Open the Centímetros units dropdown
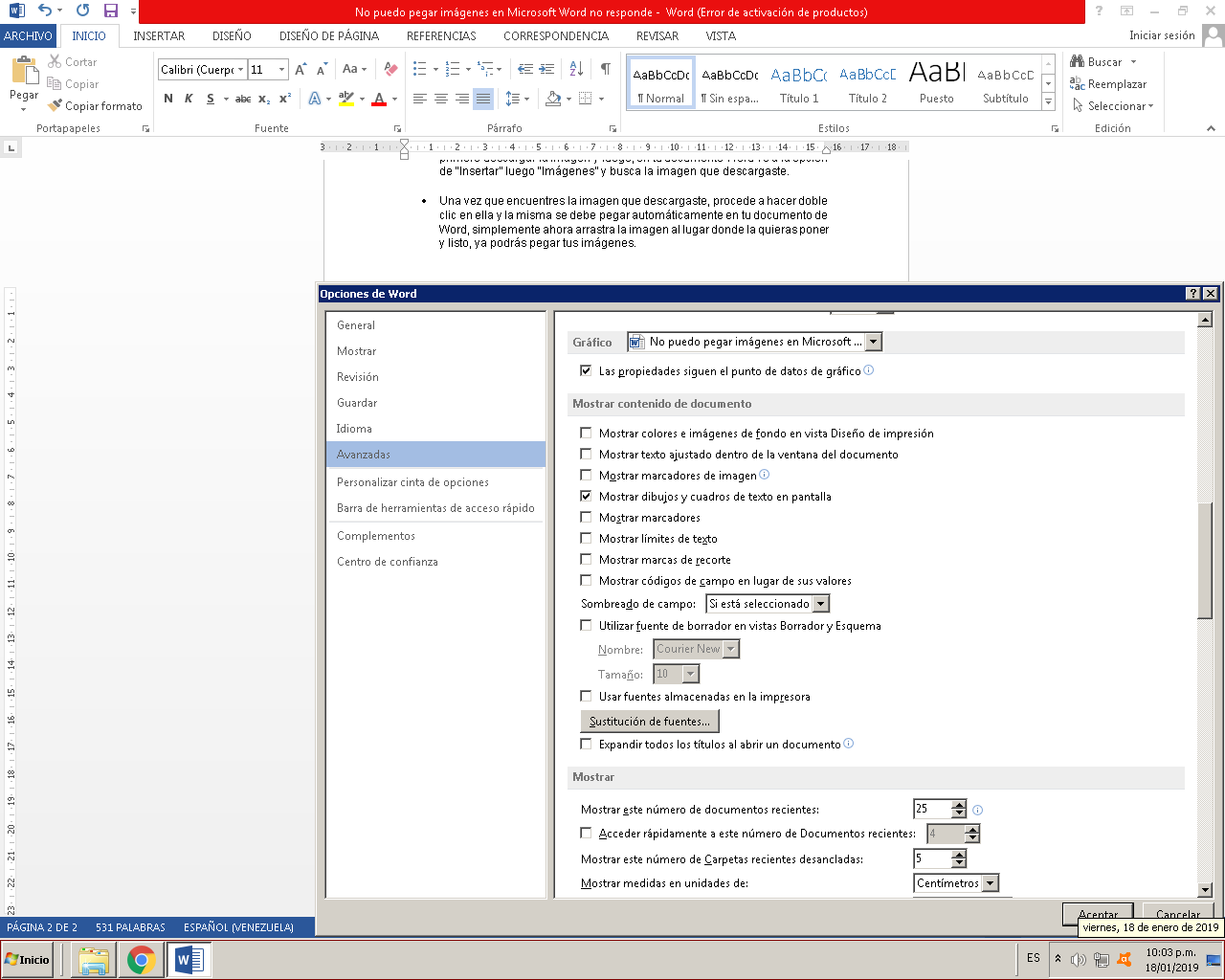The image size is (1225, 980). [991, 883]
